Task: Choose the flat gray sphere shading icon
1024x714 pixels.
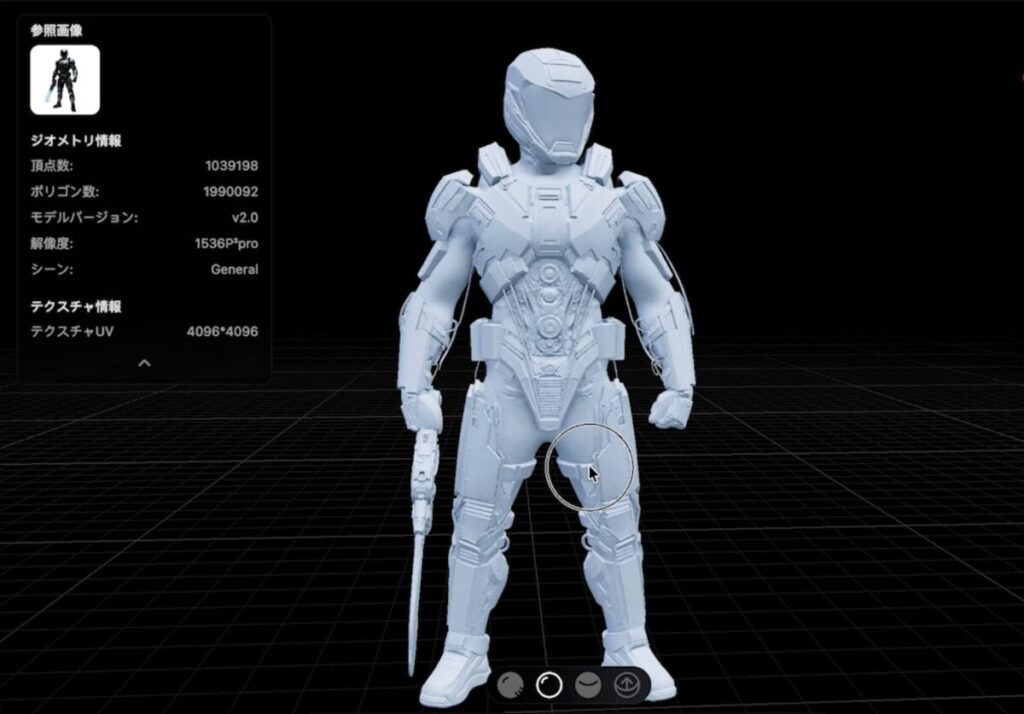Action: click(x=588, y=684)
